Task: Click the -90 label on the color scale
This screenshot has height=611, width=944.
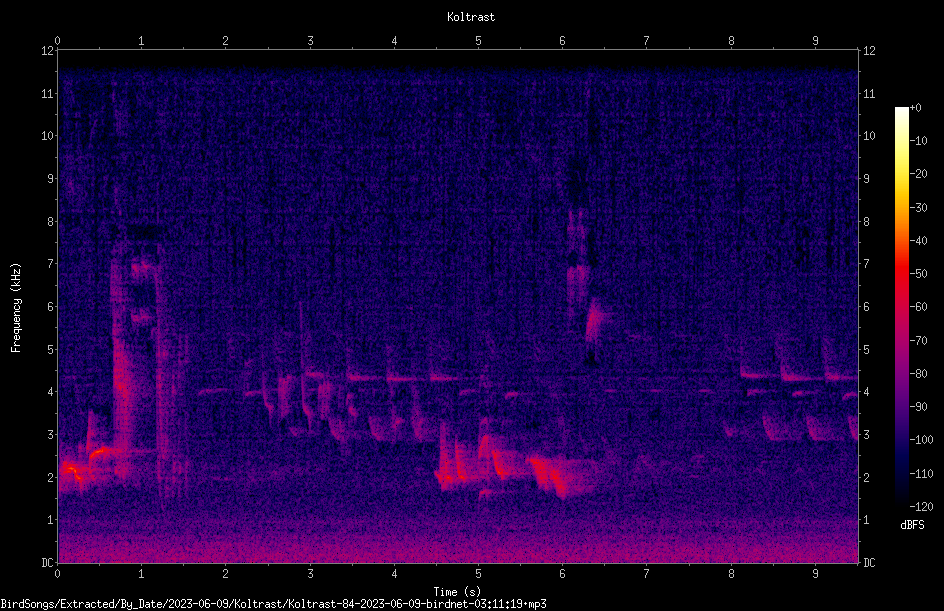Action: [918, 407]
